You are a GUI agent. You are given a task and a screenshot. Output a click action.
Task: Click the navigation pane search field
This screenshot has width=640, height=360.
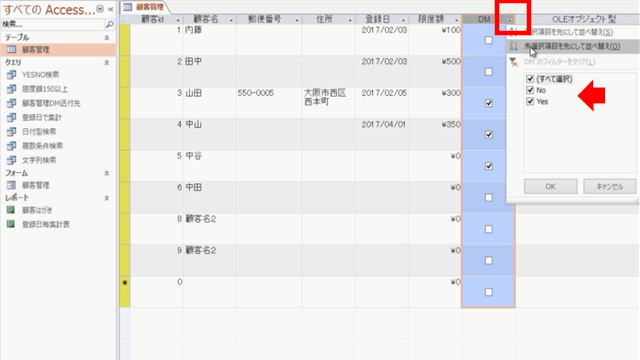53,24
